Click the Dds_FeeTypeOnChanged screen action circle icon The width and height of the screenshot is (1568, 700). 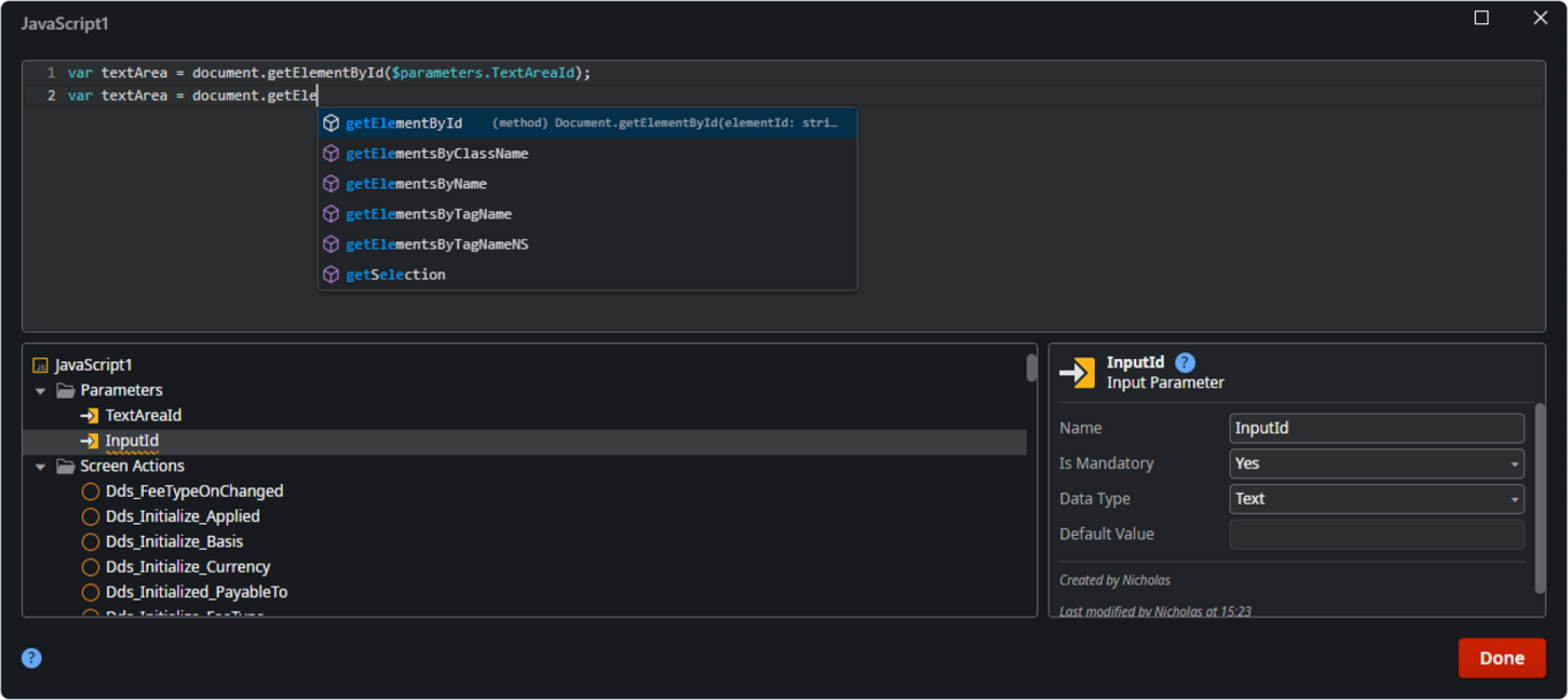coord(90,492)
